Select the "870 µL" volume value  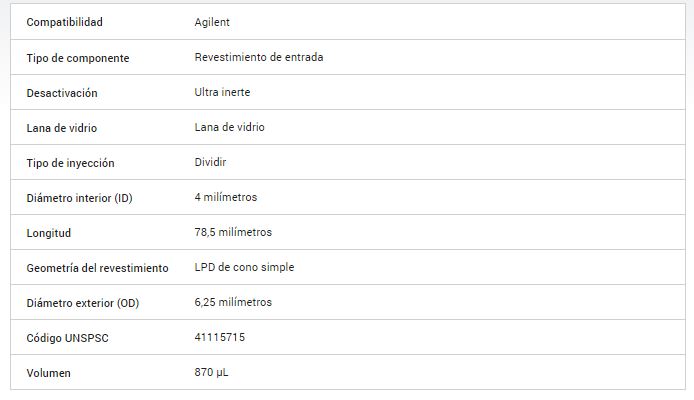(x=211, y=372)
